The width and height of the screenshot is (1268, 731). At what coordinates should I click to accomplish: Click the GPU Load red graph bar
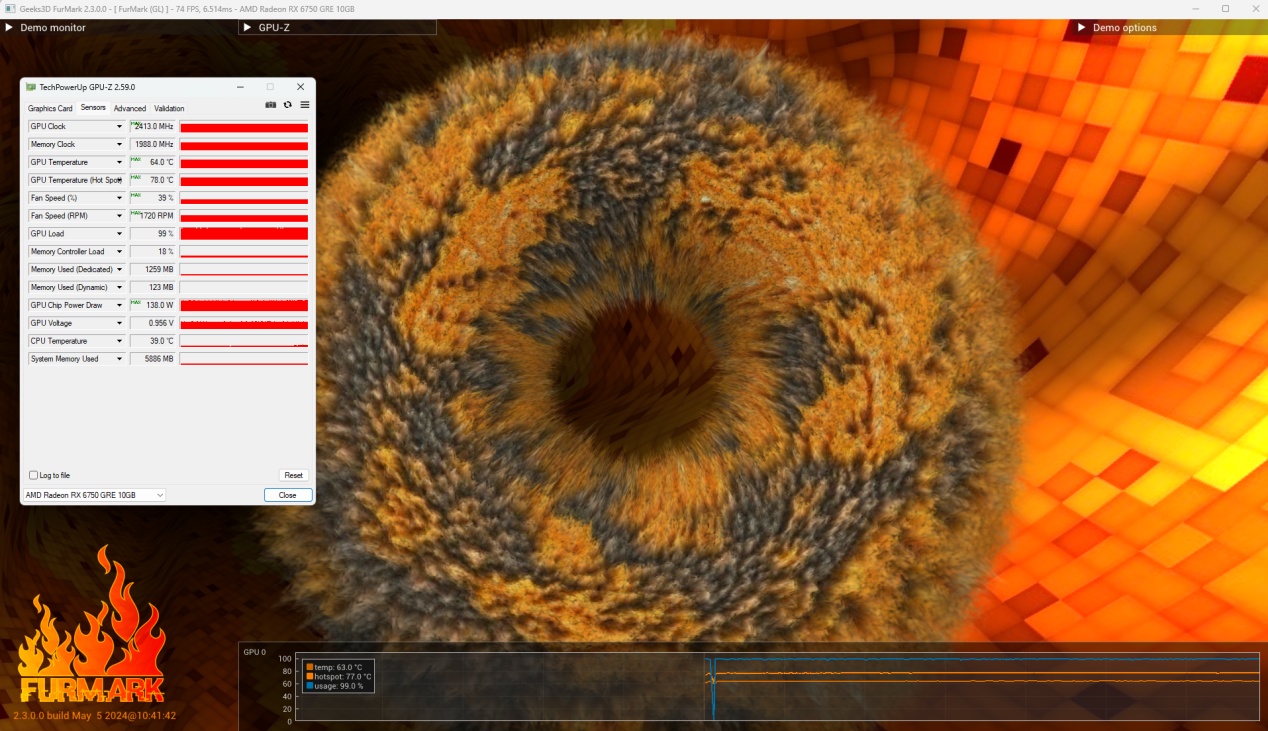coord(244,234)
